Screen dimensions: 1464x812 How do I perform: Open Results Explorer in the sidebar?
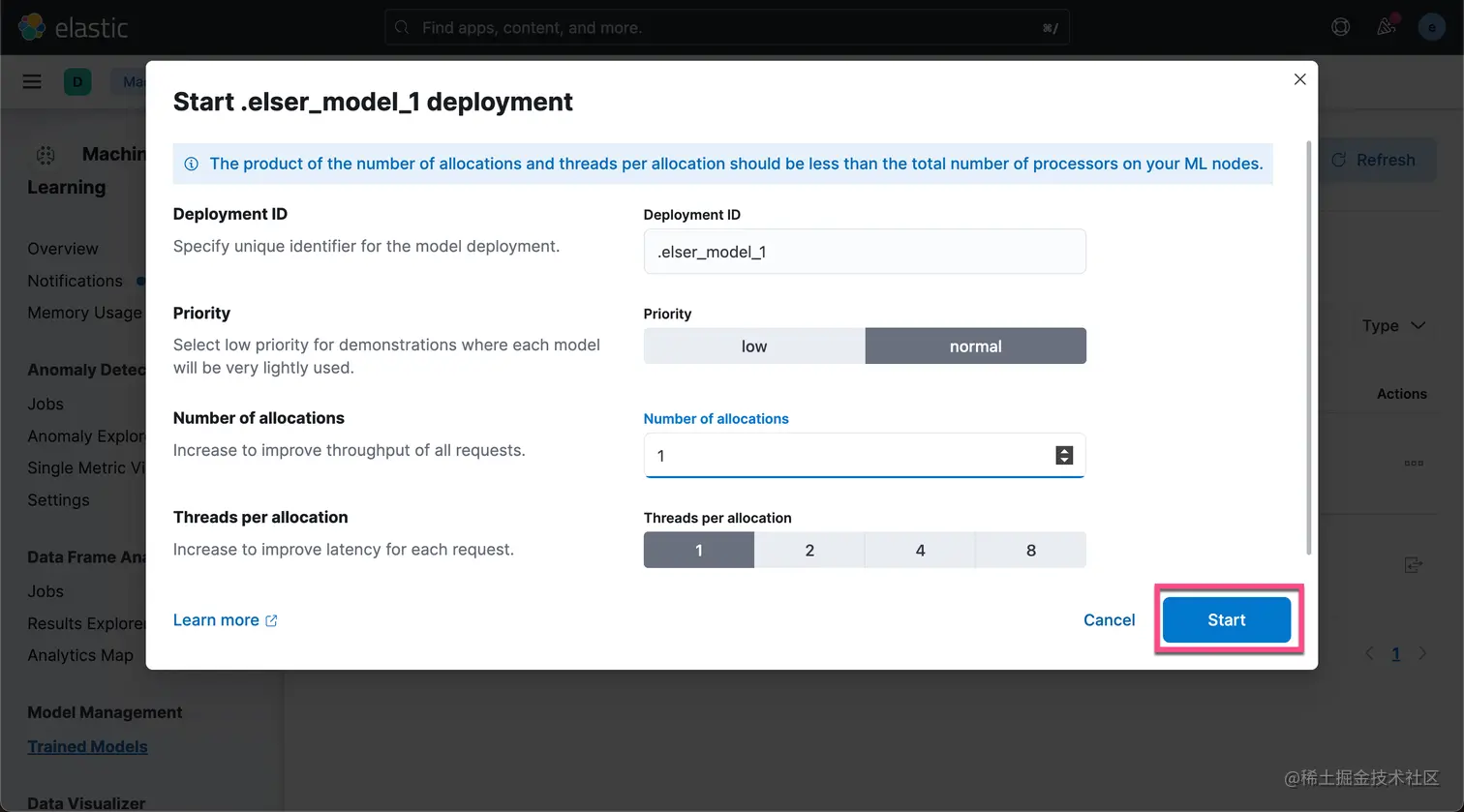click(86, 623)
